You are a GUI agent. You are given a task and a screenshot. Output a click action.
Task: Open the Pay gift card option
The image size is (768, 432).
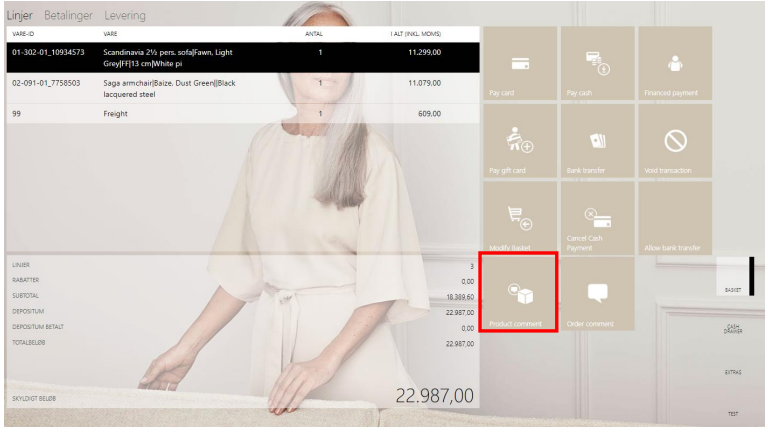[x=520, y=141]
